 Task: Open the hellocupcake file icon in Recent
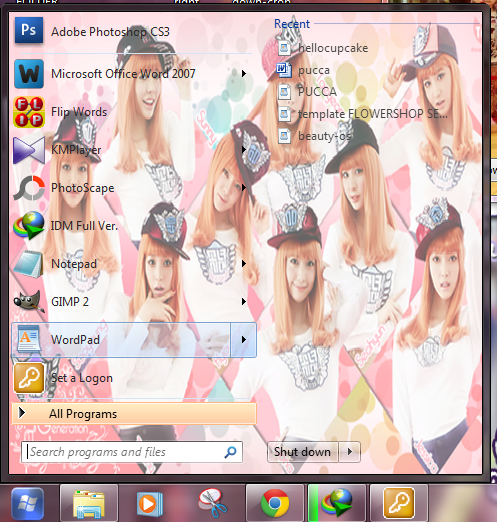click(x=284, y=48)
